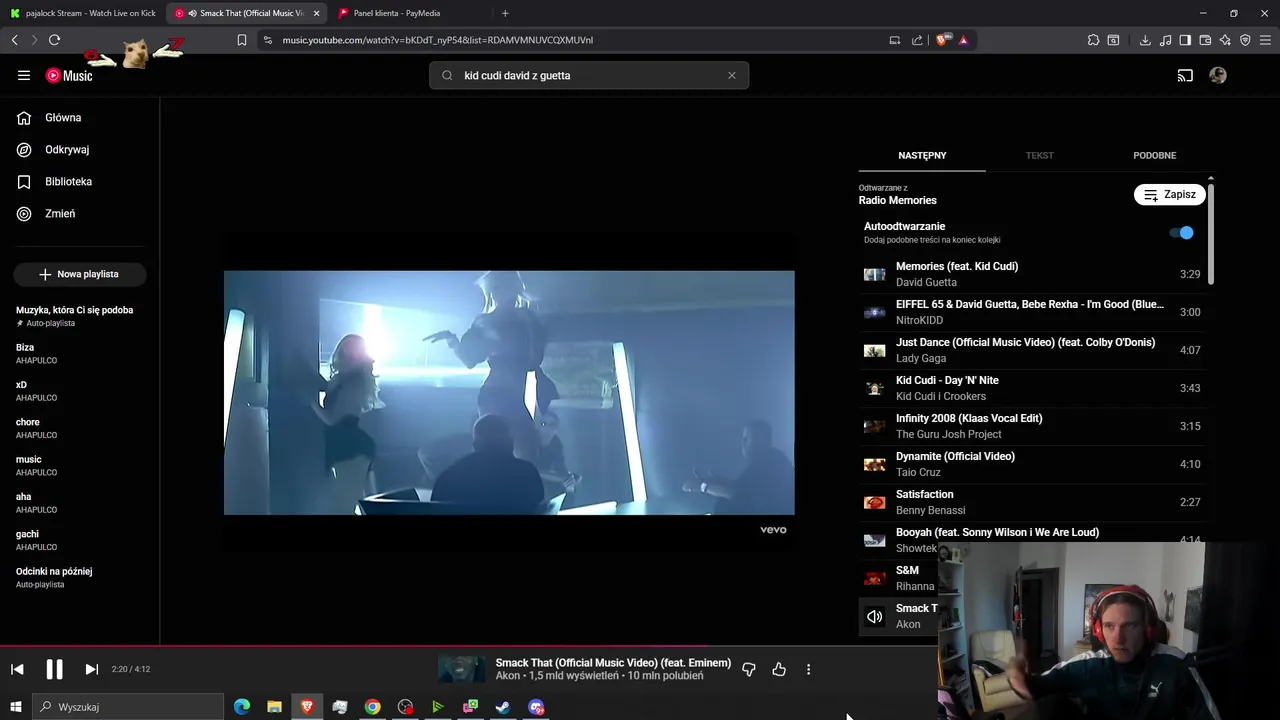This screenshot has height=720, width=1280.
Task: Play 'Satisfaction' by Benny Benassi
Action: [x=1032, y=502]
